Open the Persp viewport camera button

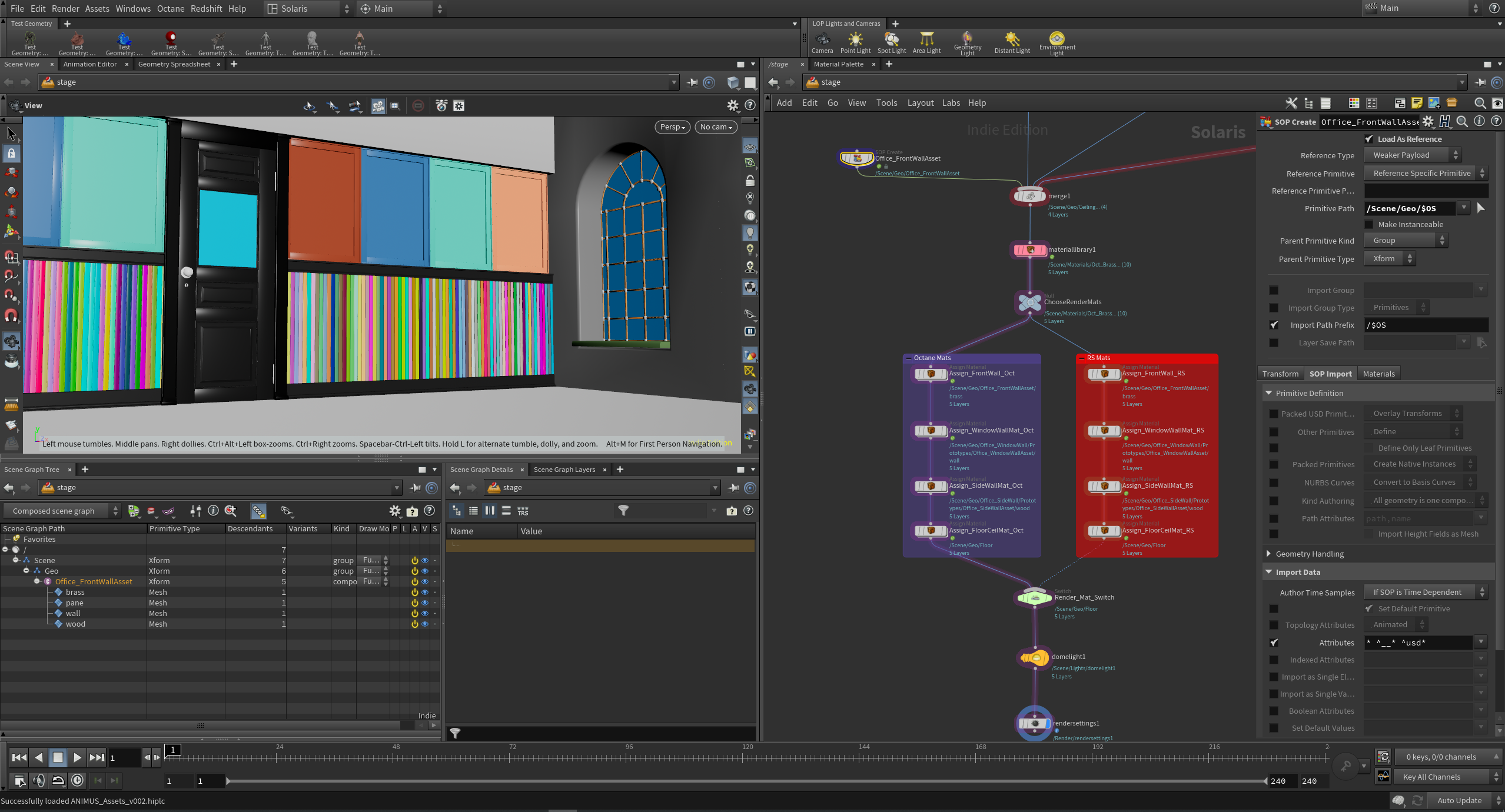(x=672, y=127)
